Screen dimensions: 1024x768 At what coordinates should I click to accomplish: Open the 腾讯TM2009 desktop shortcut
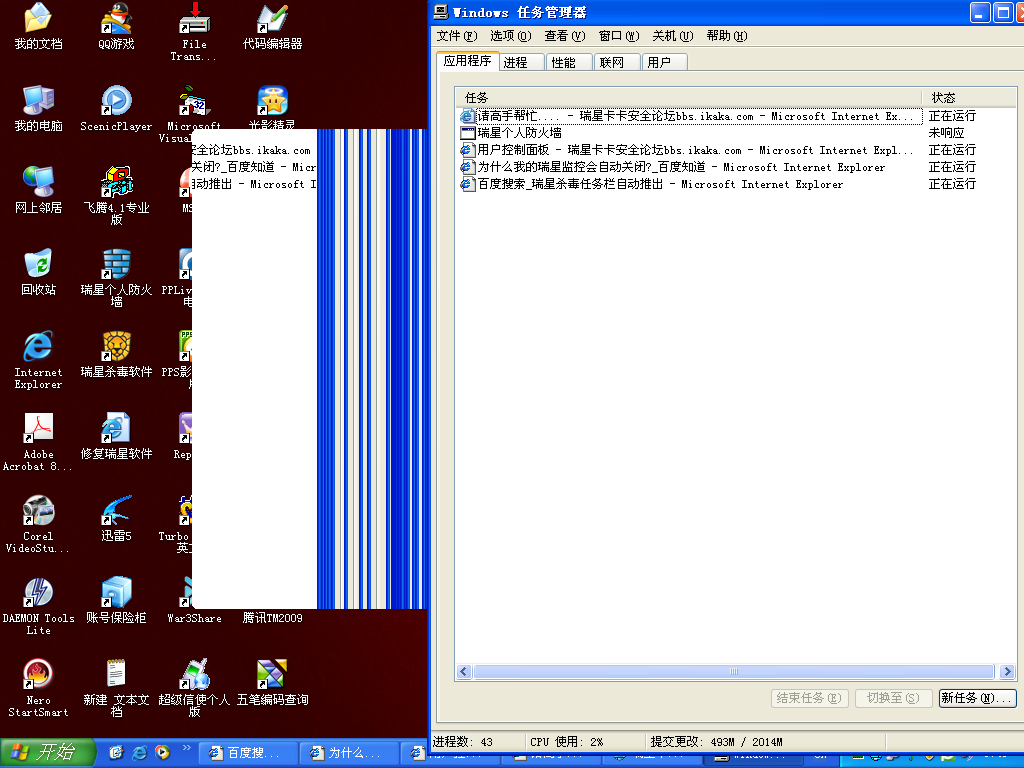(272, 618)
